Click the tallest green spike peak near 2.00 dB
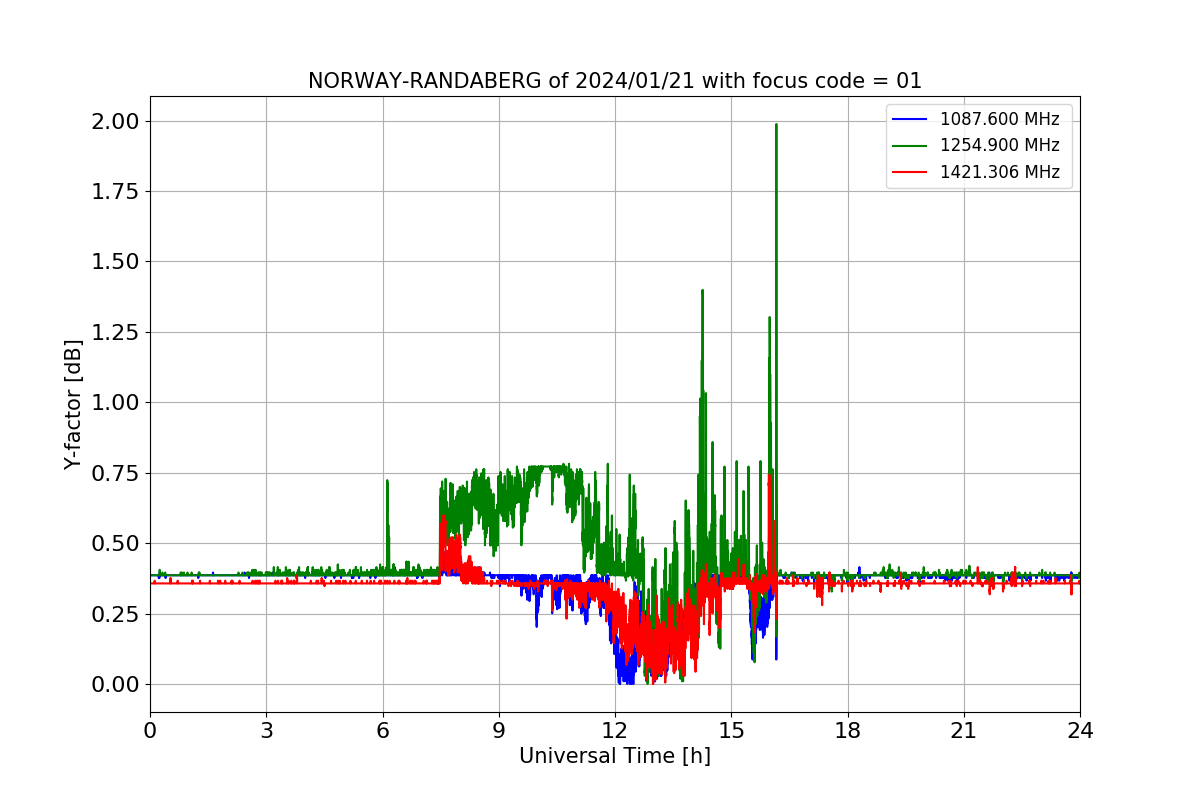The height and width of the screenshot is (800, 1200). [776, 126]
